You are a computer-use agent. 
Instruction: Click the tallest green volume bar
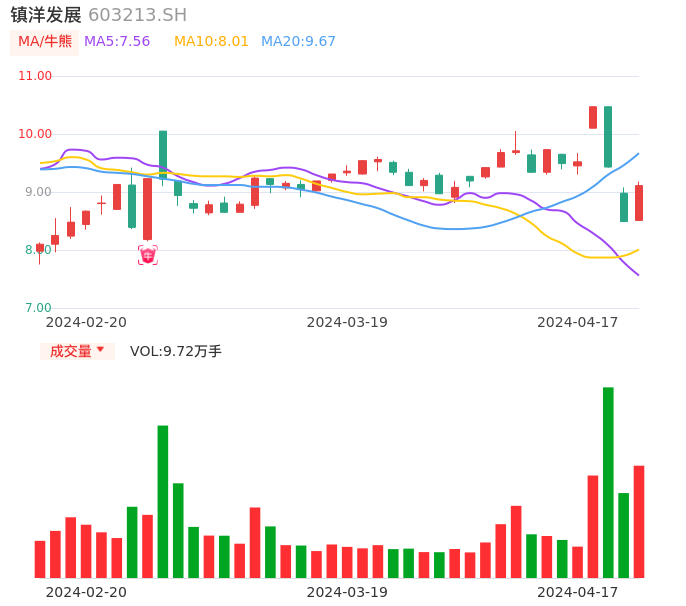click(608, 482)
